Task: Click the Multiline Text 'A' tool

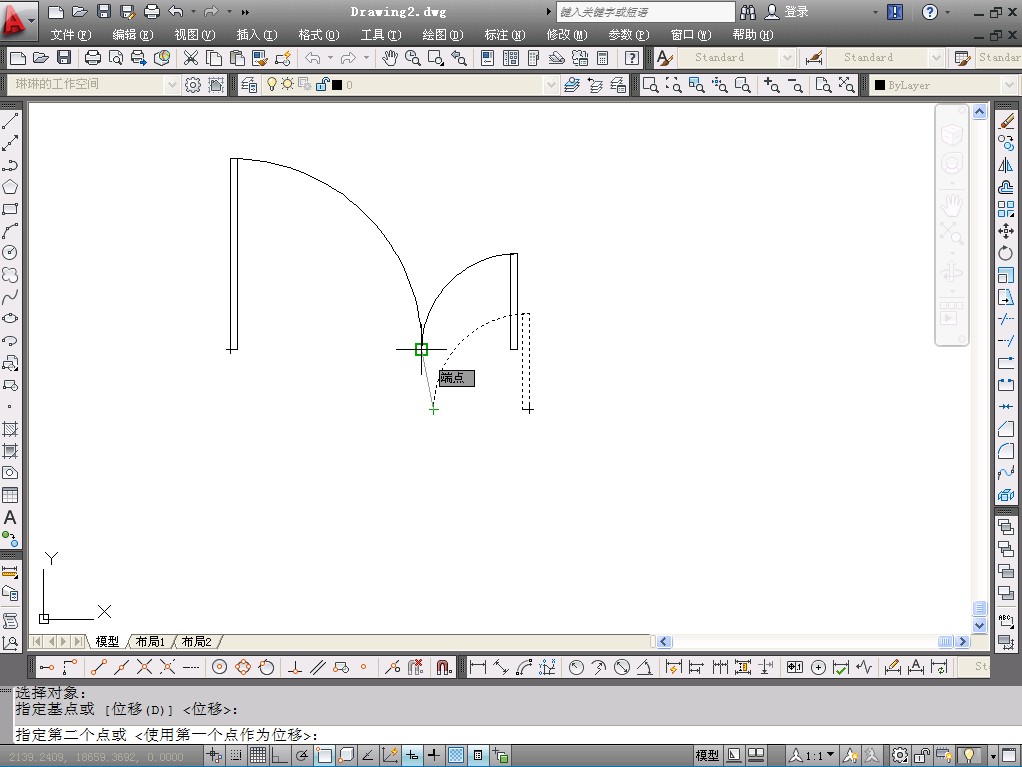Action: tap(10, 518)
